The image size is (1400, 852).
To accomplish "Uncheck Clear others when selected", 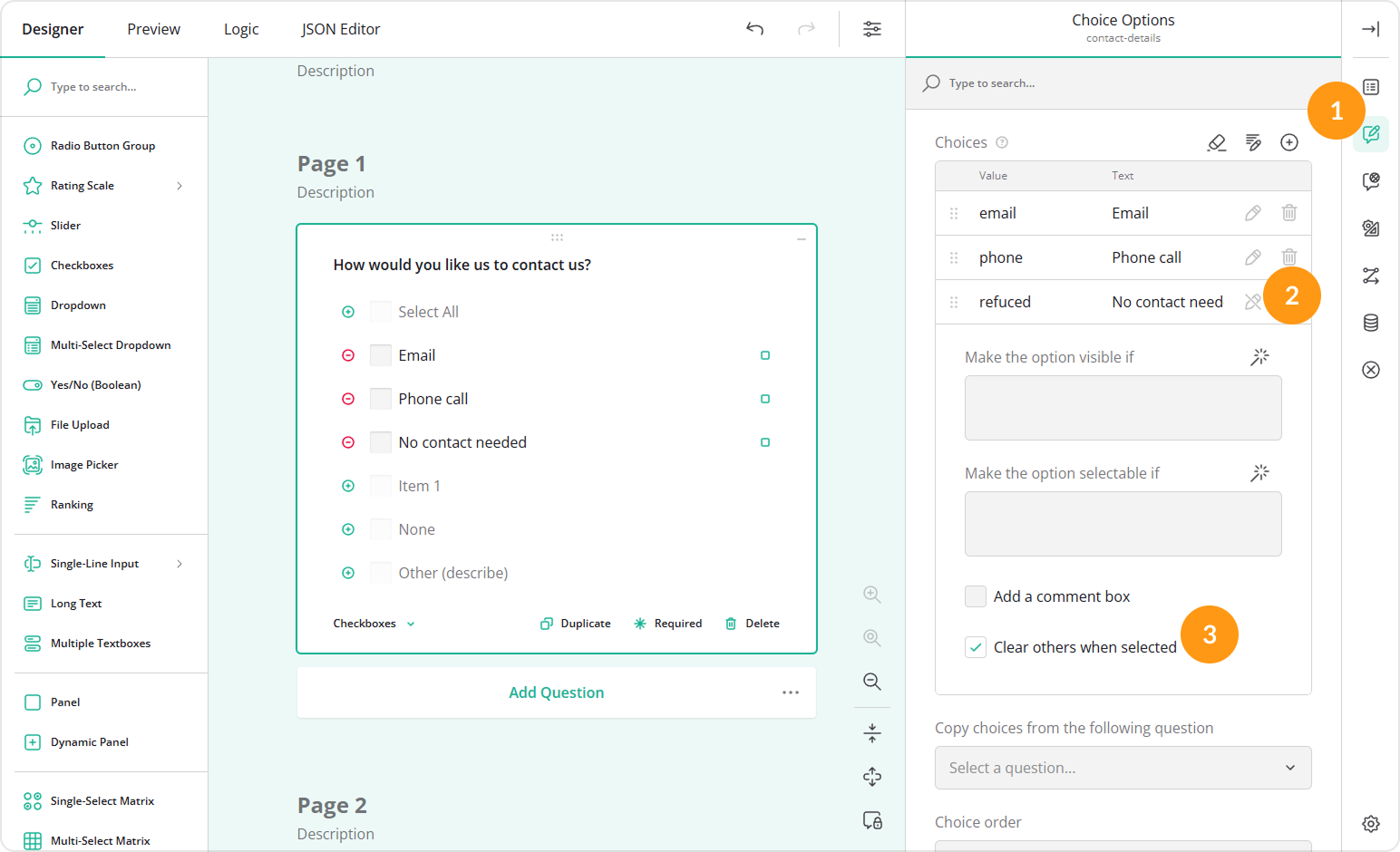I will click(x=976, y=647).
